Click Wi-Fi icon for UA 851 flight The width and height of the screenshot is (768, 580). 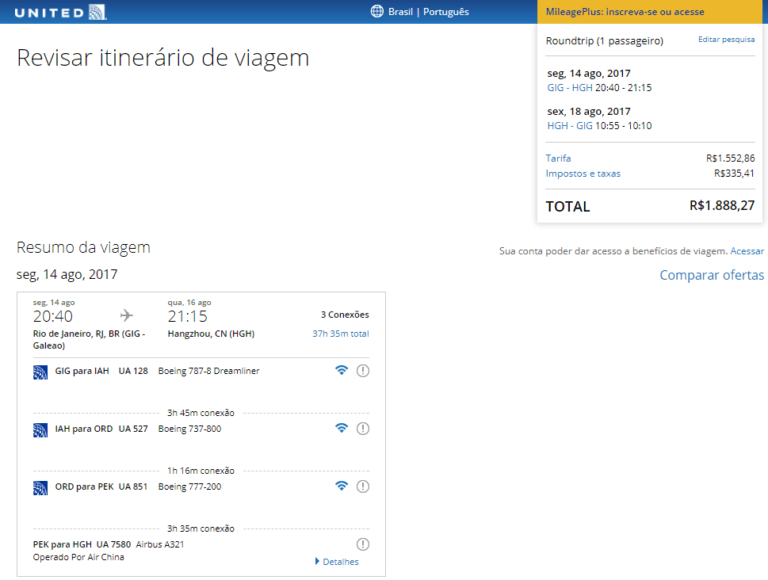tap(342, 486)
